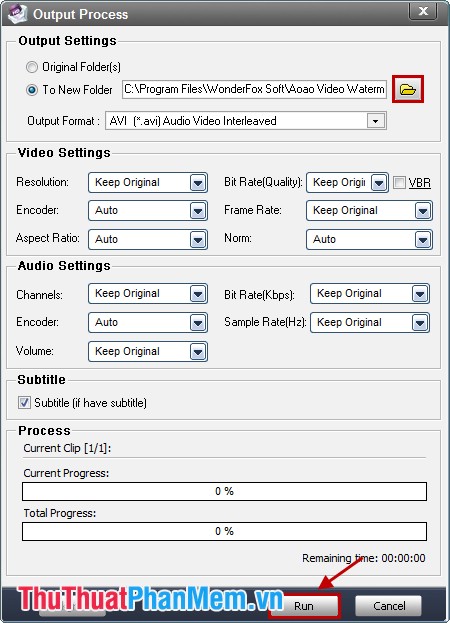Image resolution: width=450 pixels, height=623 pixels.
Task: Toggle the Subtitle (if have subtitle) checkbox
Action: click(x=24, y=402)
